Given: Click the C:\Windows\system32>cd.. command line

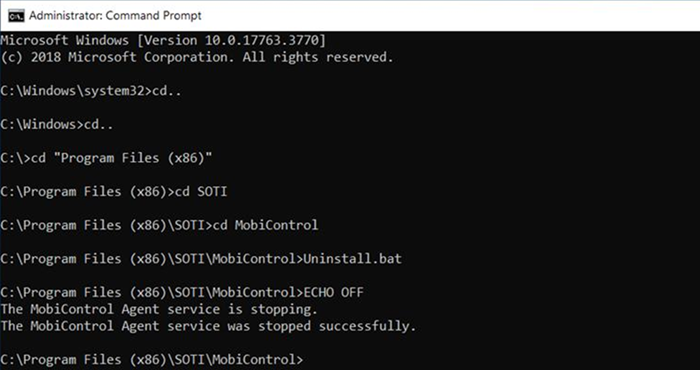Looking at the screenshot, I should coord(91,91).
